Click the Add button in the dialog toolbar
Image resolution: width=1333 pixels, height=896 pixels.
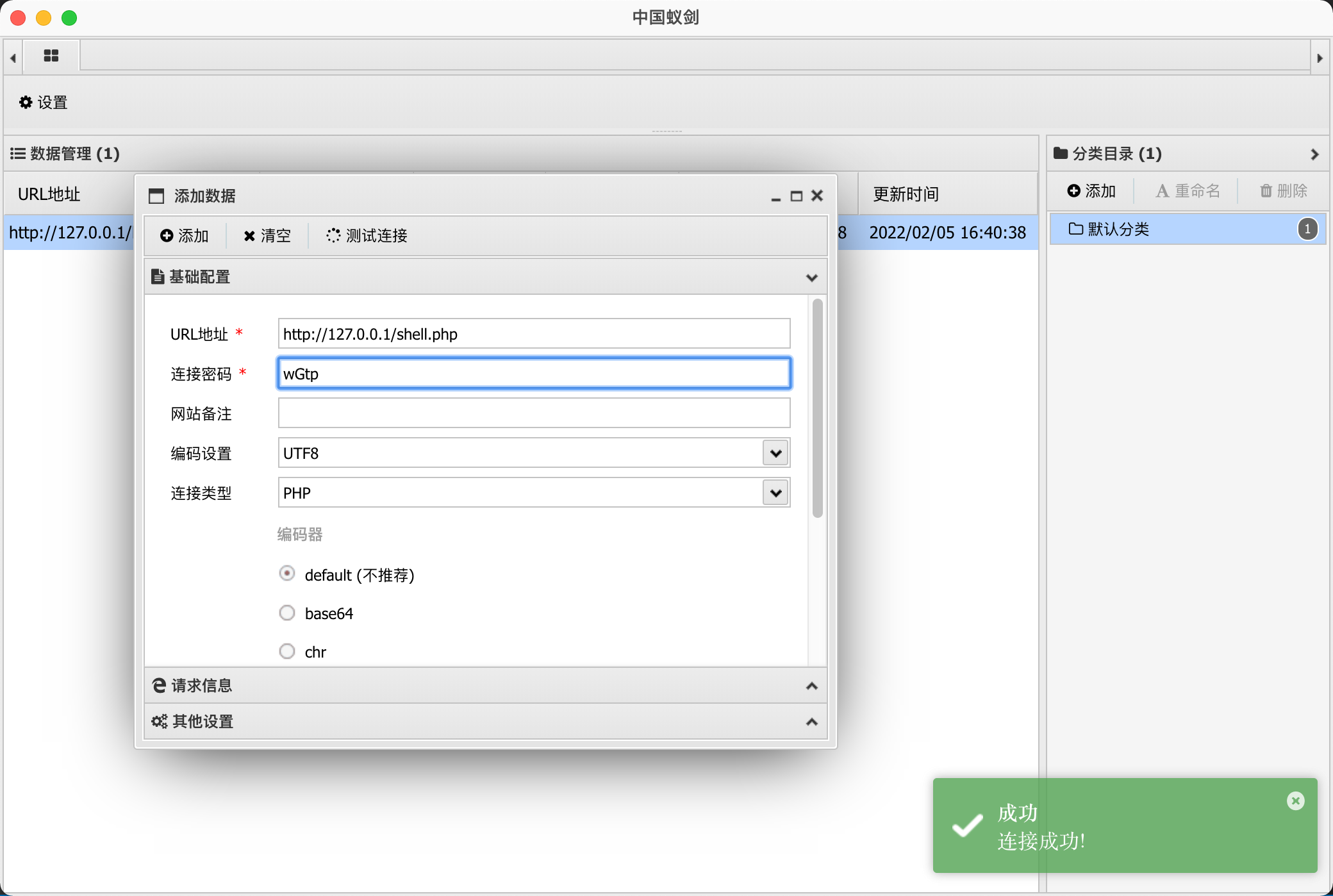(185, 236)
